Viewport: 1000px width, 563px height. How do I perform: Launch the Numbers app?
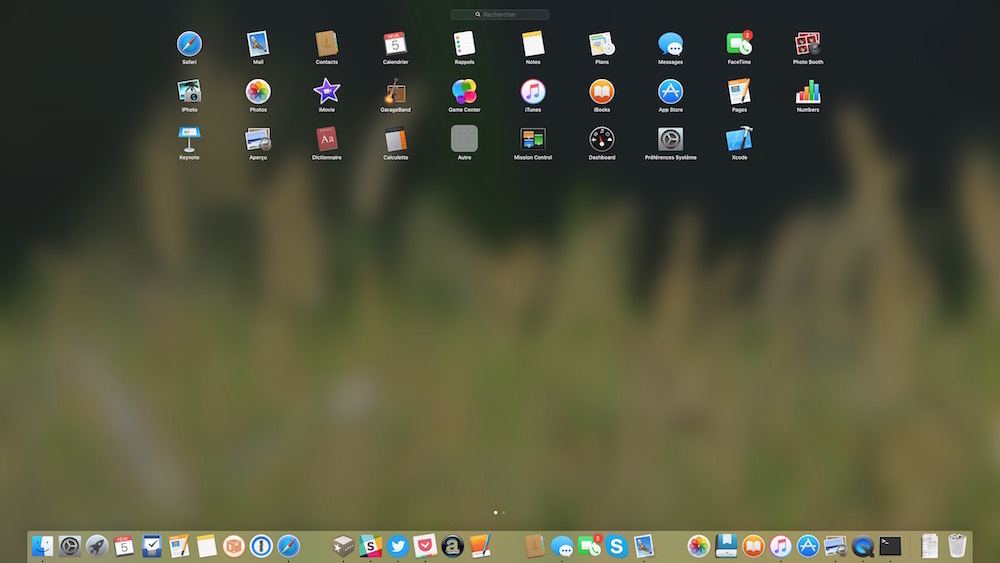[x=808, y=92]
